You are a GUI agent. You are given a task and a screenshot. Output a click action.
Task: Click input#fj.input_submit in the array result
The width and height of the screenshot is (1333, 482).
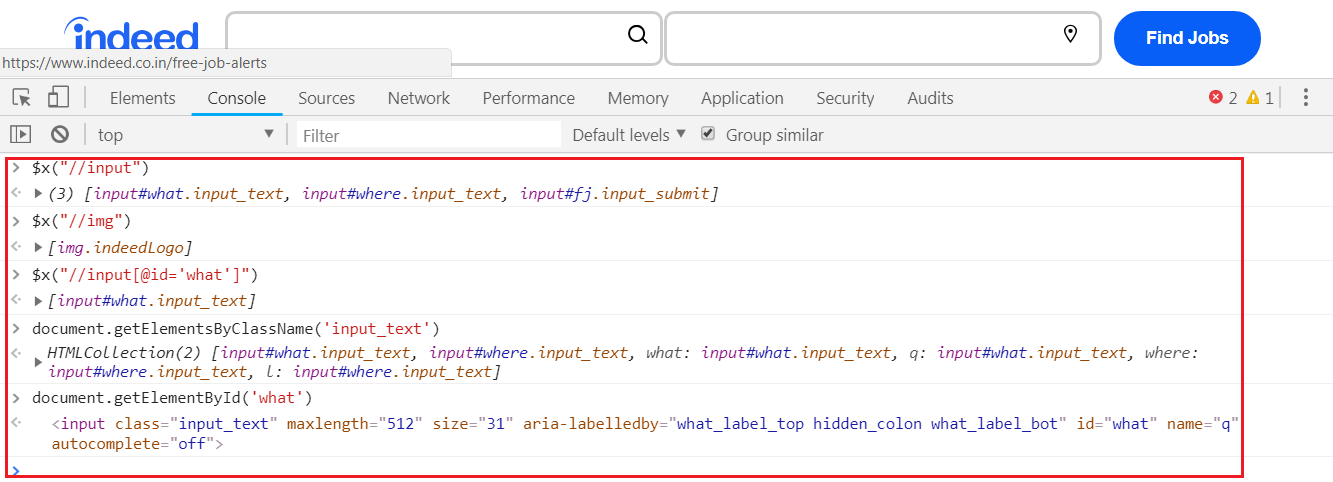(x=615, y=193)
